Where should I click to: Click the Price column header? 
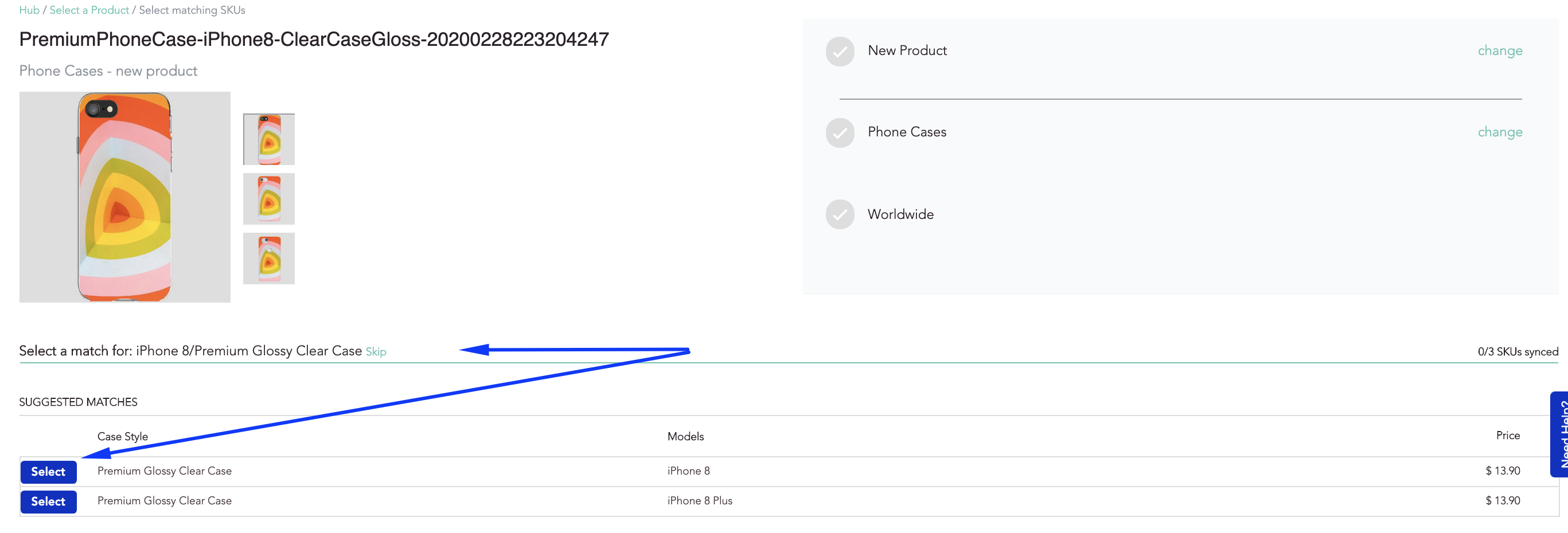(1508, 435)
